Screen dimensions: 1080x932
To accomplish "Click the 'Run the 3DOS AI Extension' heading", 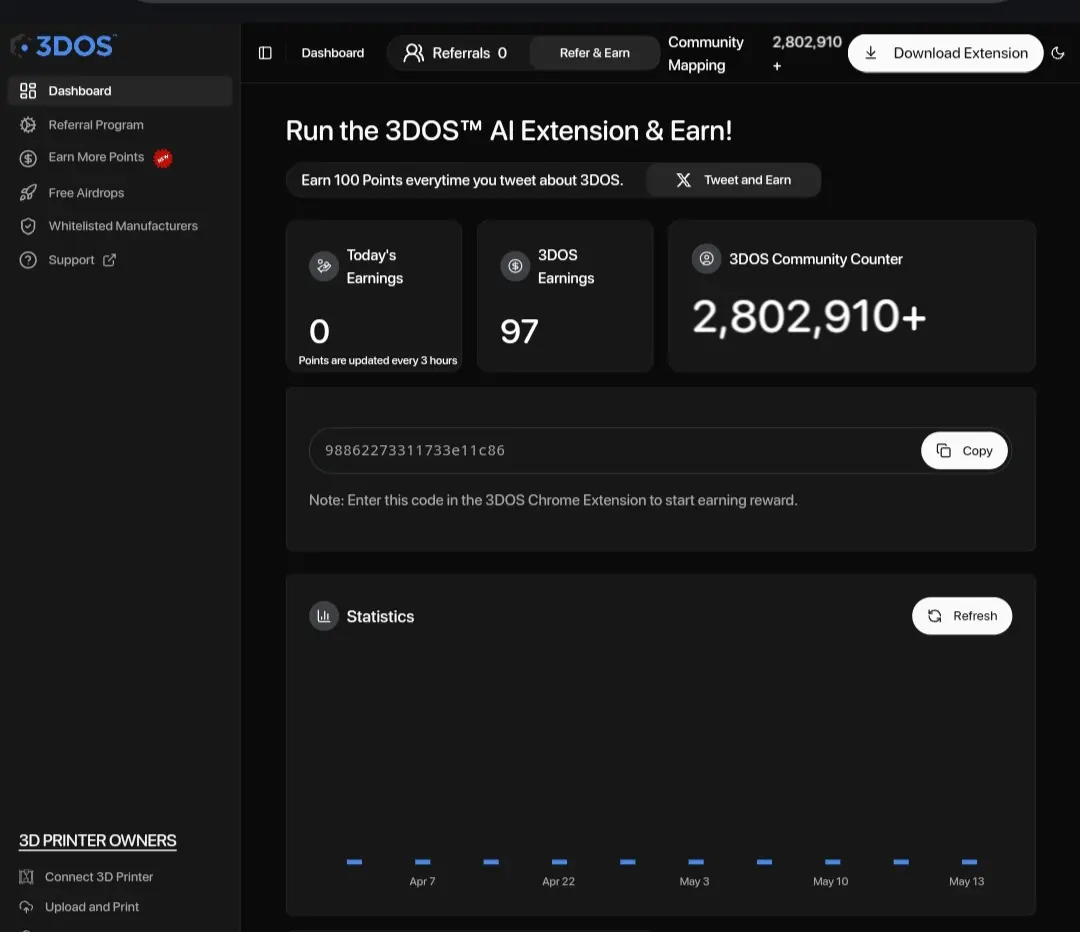I will 509,131.
